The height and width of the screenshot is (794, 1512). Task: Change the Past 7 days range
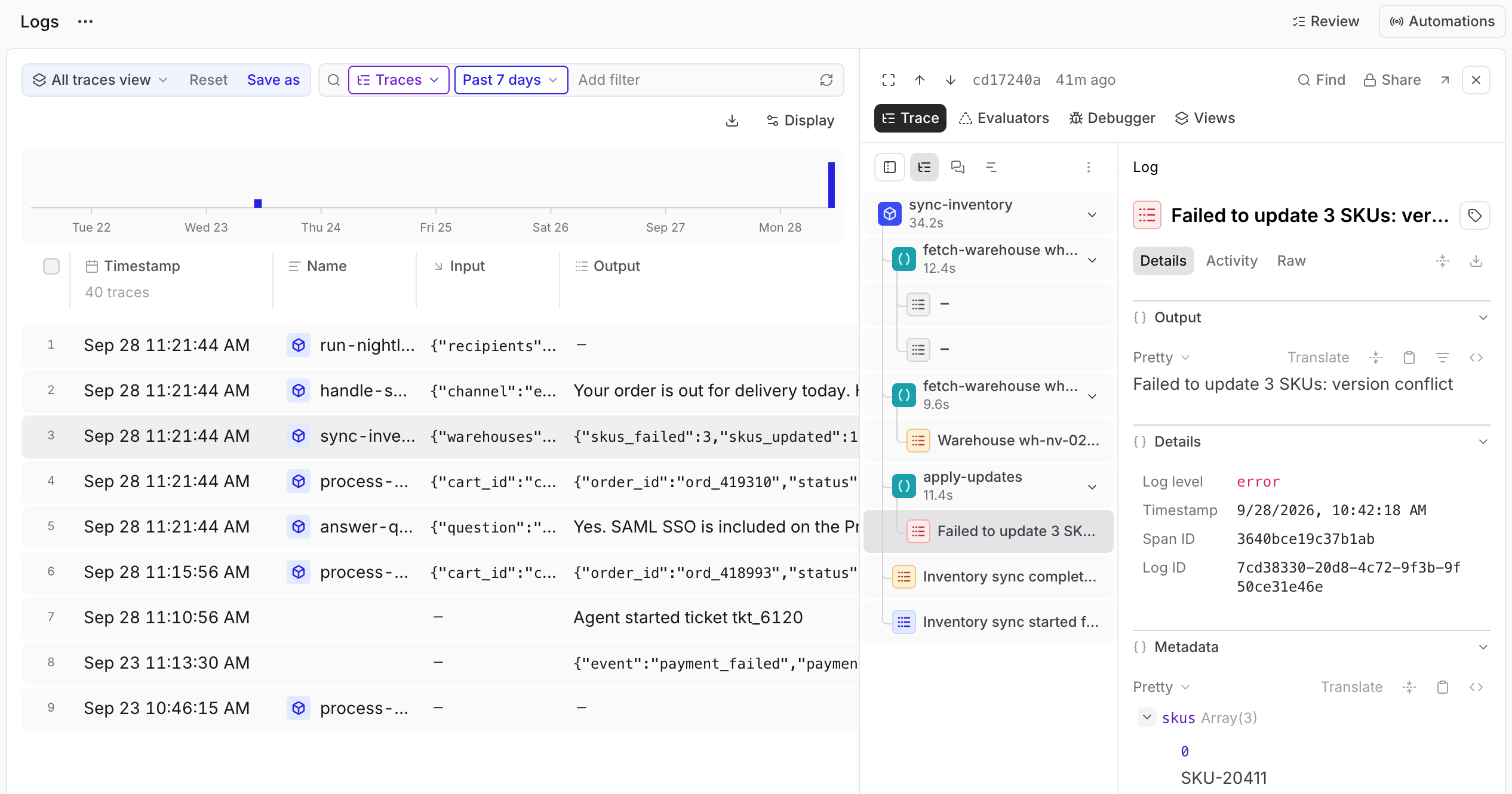[x=511, y=80]
